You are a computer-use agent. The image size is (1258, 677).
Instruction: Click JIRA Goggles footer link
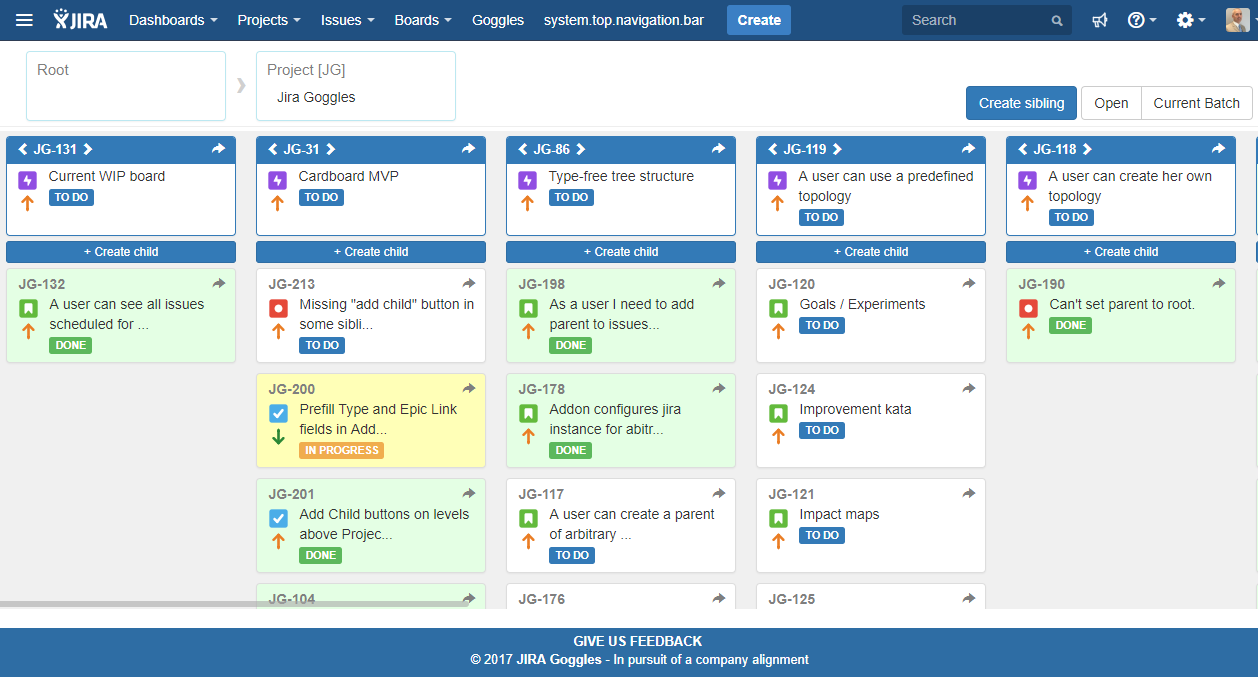click(x=559, y=660)
